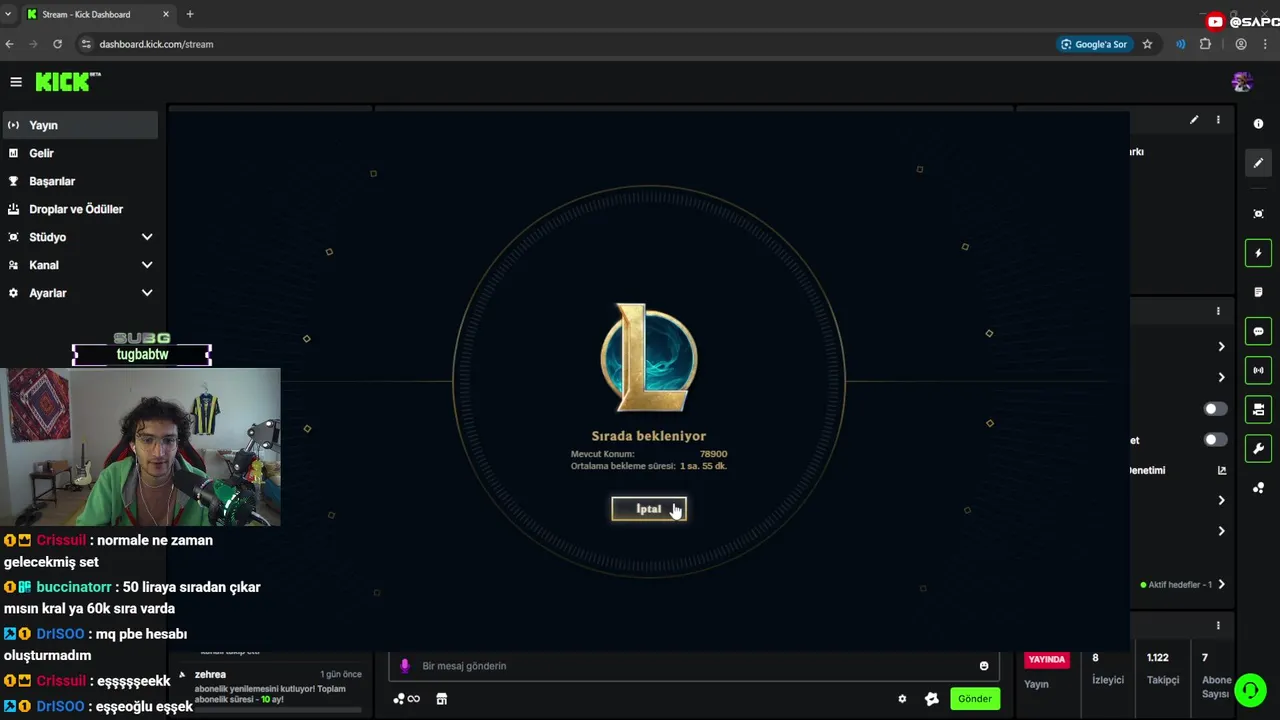Click the Google'a Sor button

click(1094, 44)
